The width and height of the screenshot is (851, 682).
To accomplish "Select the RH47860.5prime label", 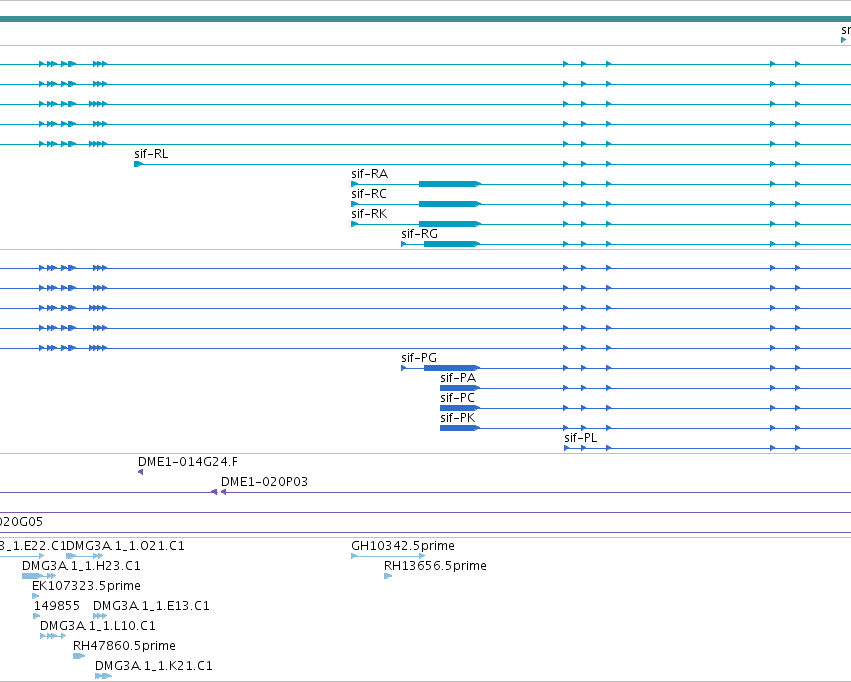I will (124, 646).
